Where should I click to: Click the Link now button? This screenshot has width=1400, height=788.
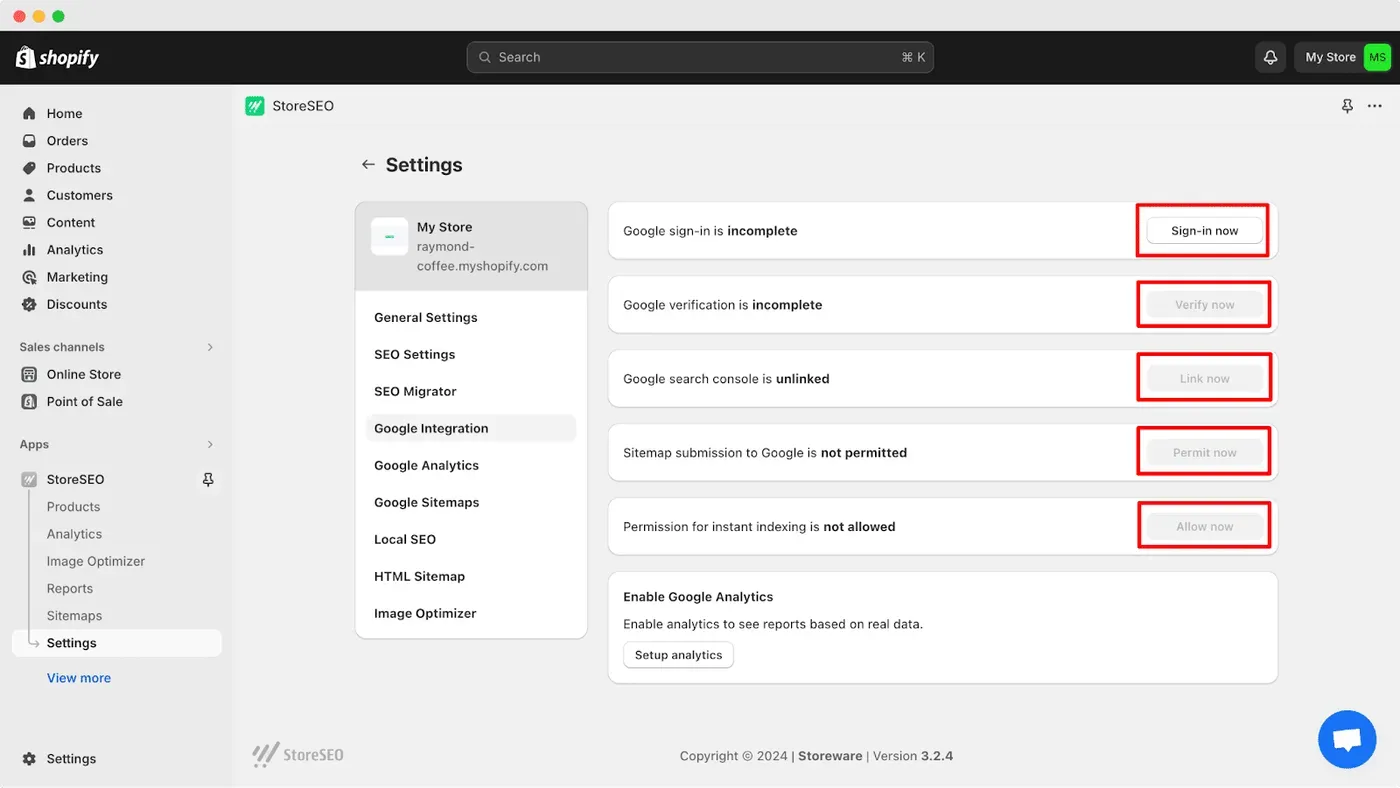point(1204,379)
